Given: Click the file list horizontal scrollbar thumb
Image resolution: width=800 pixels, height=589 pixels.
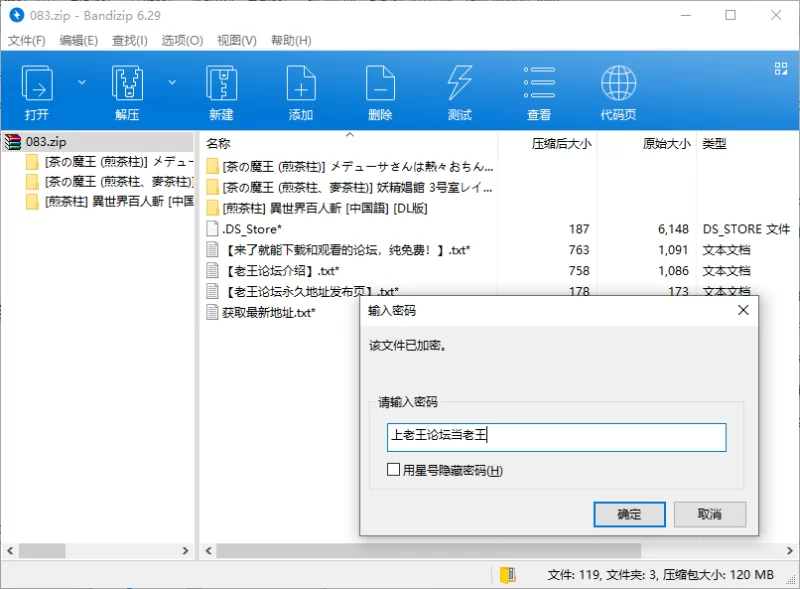Looking at the screenshot, I should point(429,551).
